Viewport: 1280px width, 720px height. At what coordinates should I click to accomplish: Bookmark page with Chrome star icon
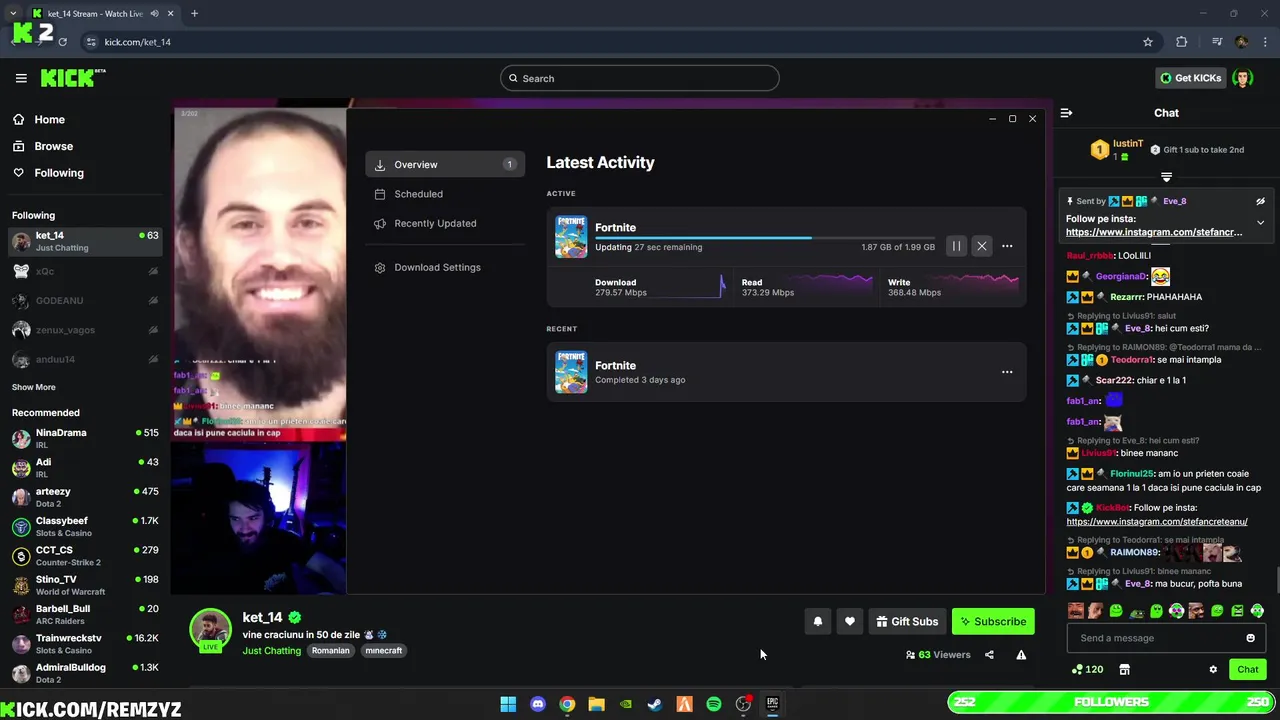[x=1148, y=42]
